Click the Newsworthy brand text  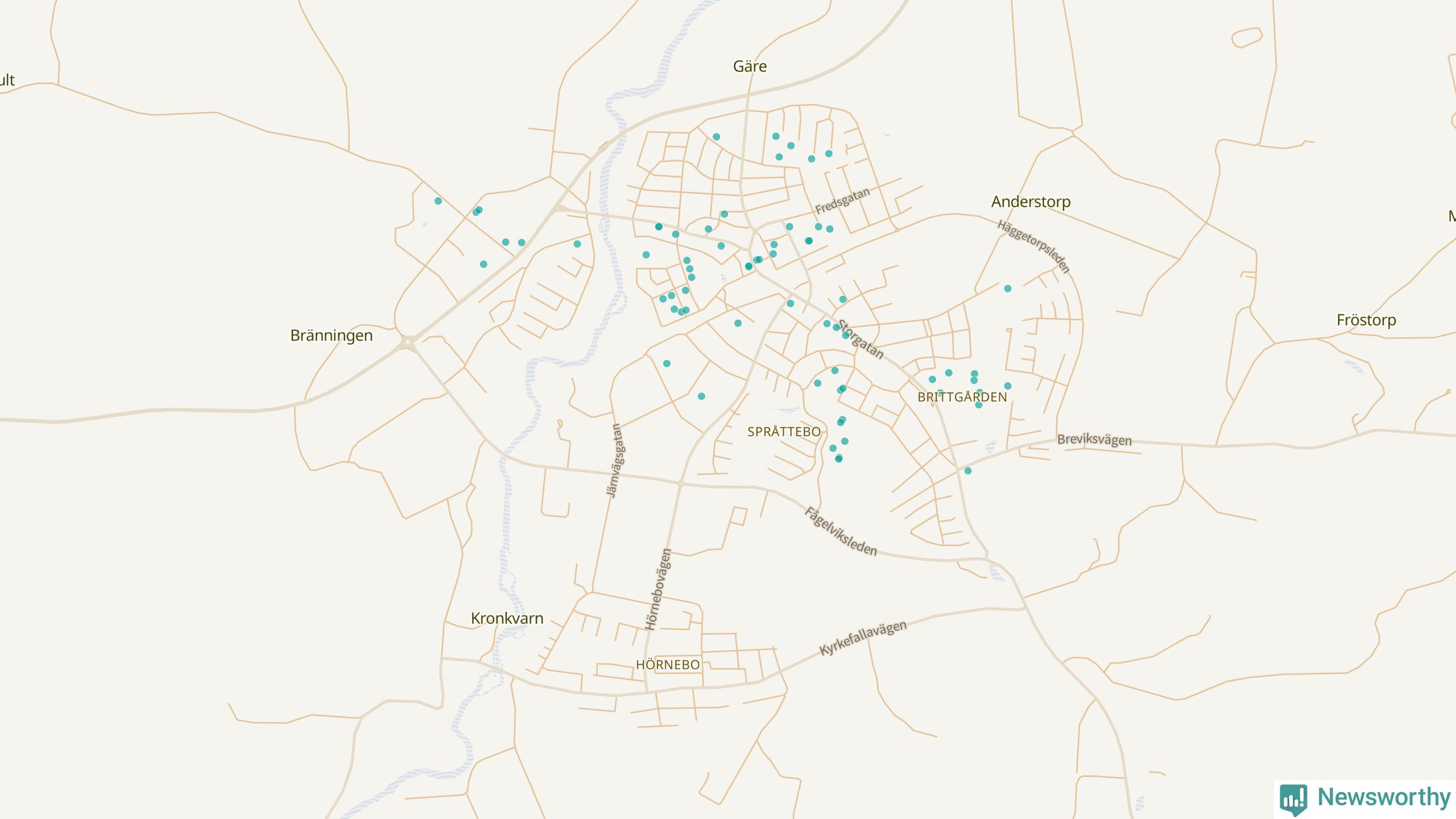(1384, 797)
